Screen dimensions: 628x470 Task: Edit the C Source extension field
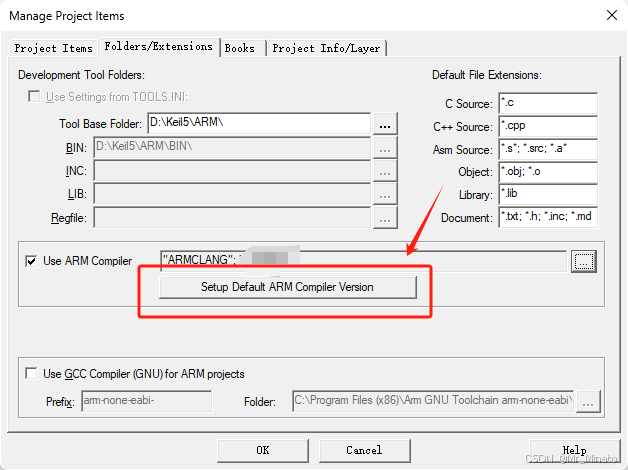point(548,103)
